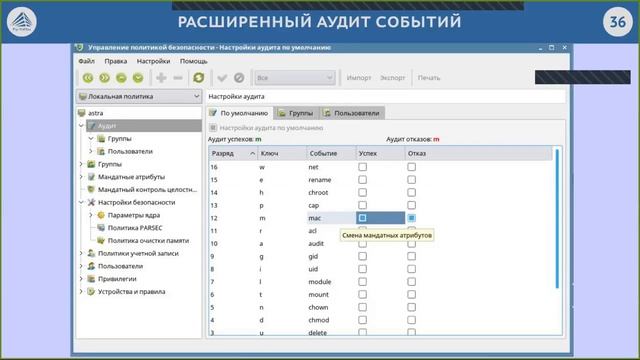Collapse the Аудит tree node
Image resolution: width=640 pixels, height=360 pixels.
[81, 126]
